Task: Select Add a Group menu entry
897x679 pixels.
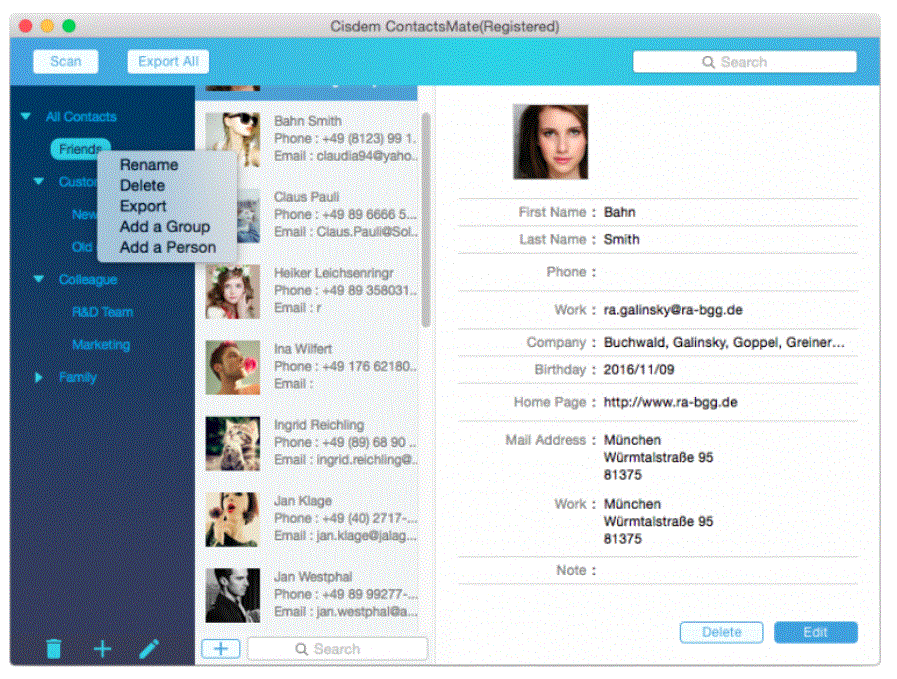Action: tap(165, 227)
